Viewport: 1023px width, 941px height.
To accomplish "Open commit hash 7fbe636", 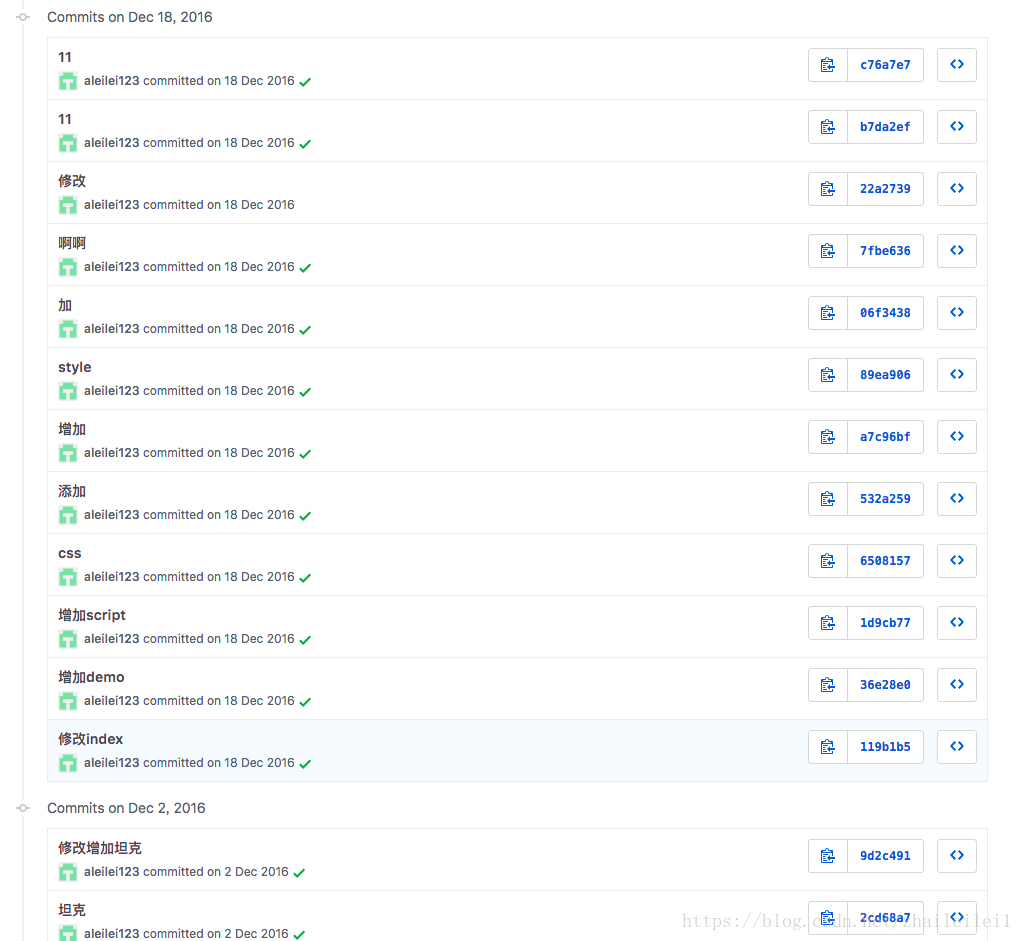I will click(885, 251).
